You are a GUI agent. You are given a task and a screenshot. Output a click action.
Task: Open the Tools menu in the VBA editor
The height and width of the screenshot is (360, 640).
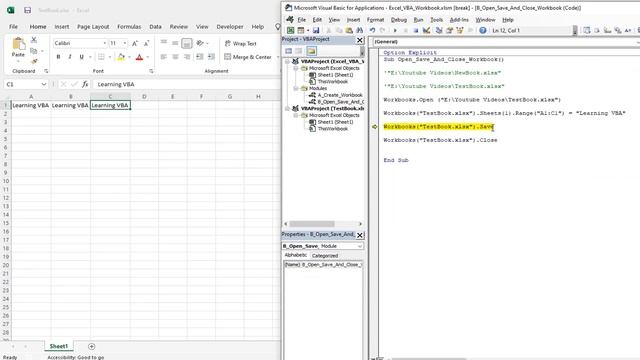coord(436,20)
